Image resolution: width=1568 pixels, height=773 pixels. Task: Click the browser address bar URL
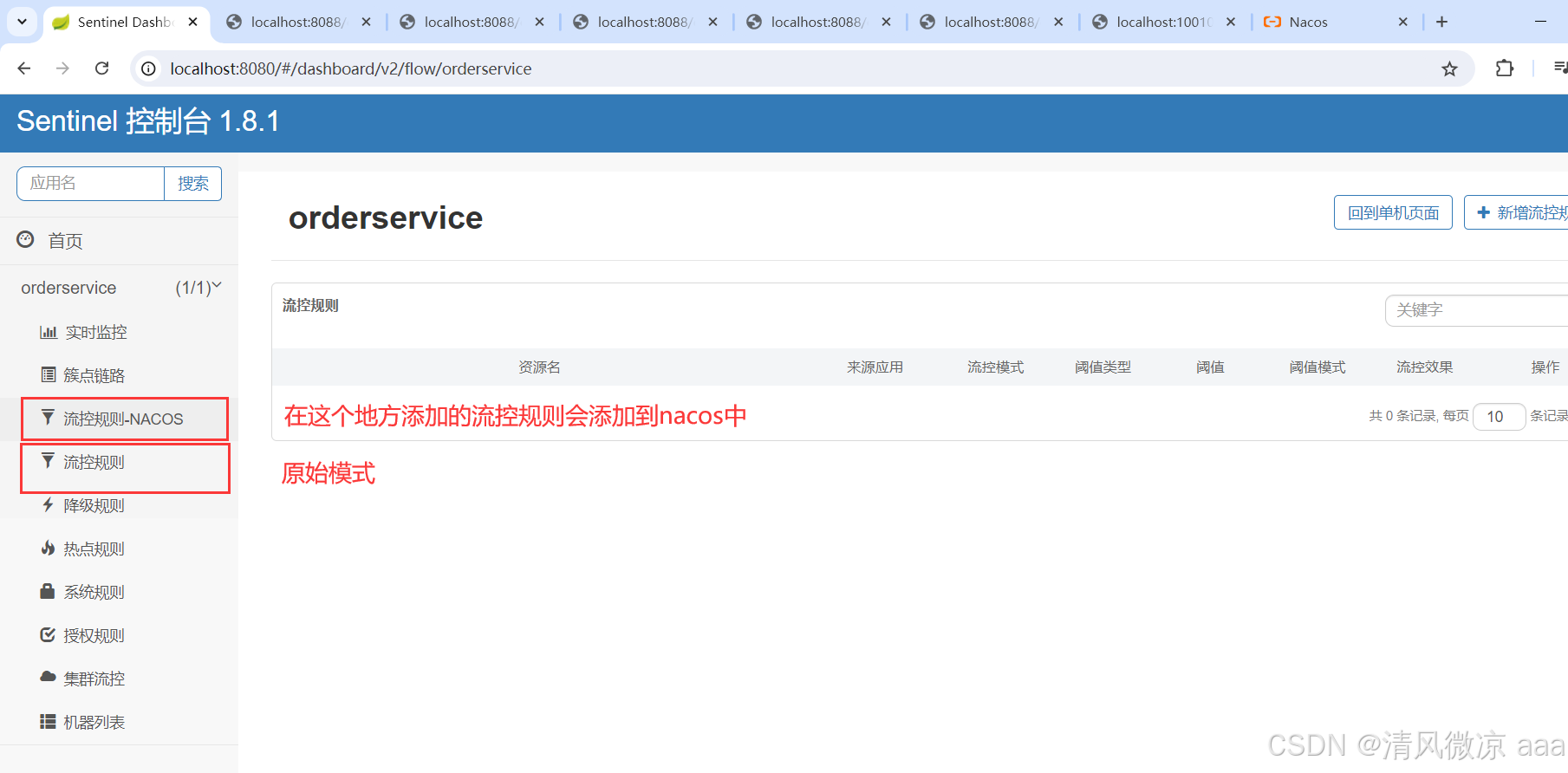click(351, 68)
